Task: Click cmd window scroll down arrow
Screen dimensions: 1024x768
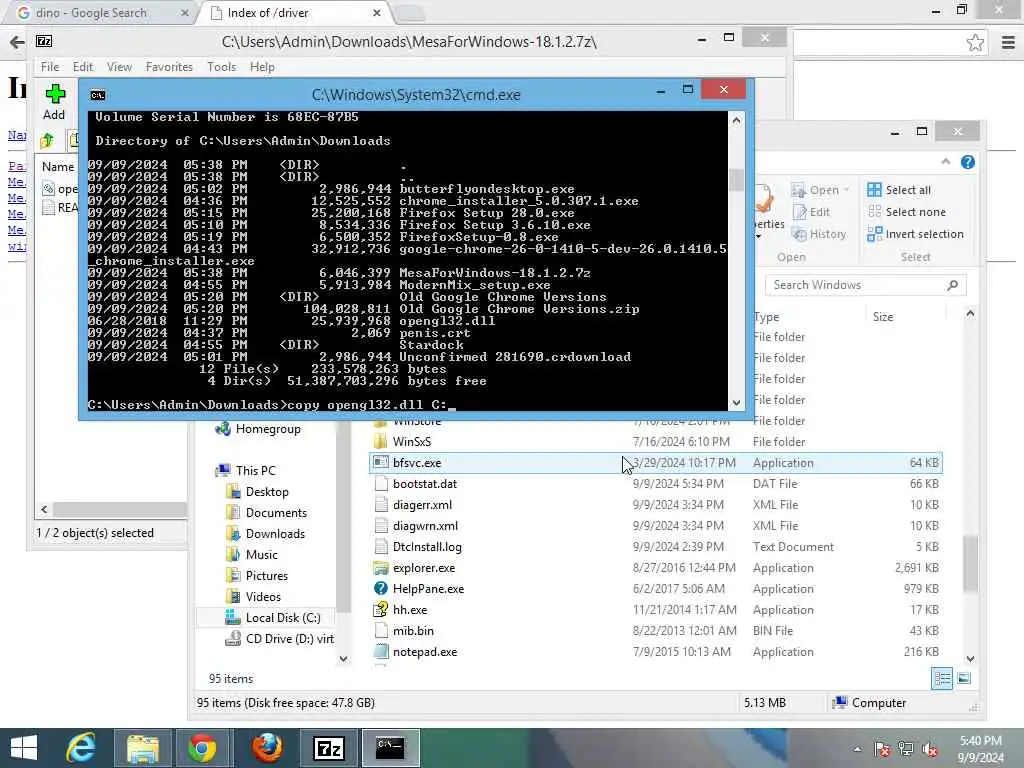Action: tap(737, 403)
